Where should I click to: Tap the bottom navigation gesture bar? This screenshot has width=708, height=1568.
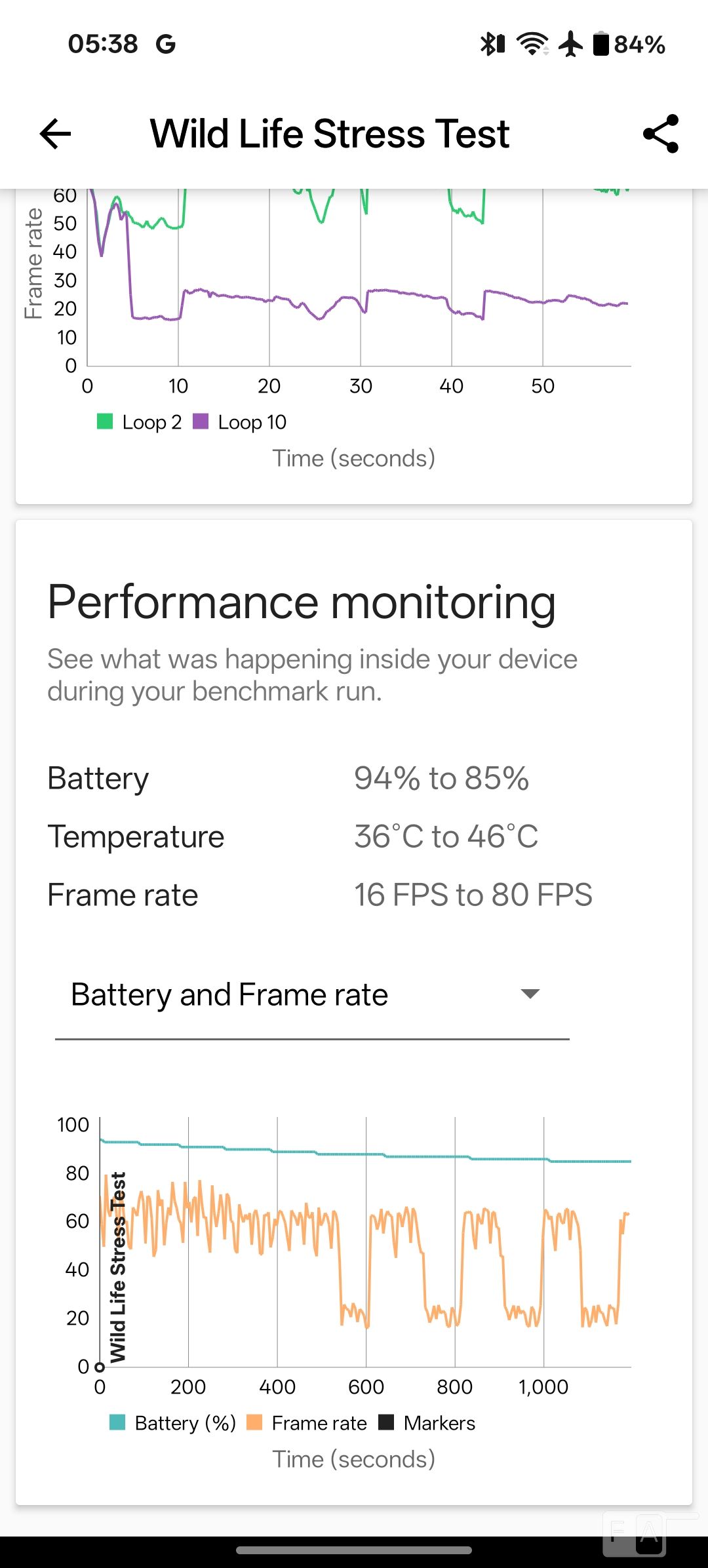(354, 1550)
